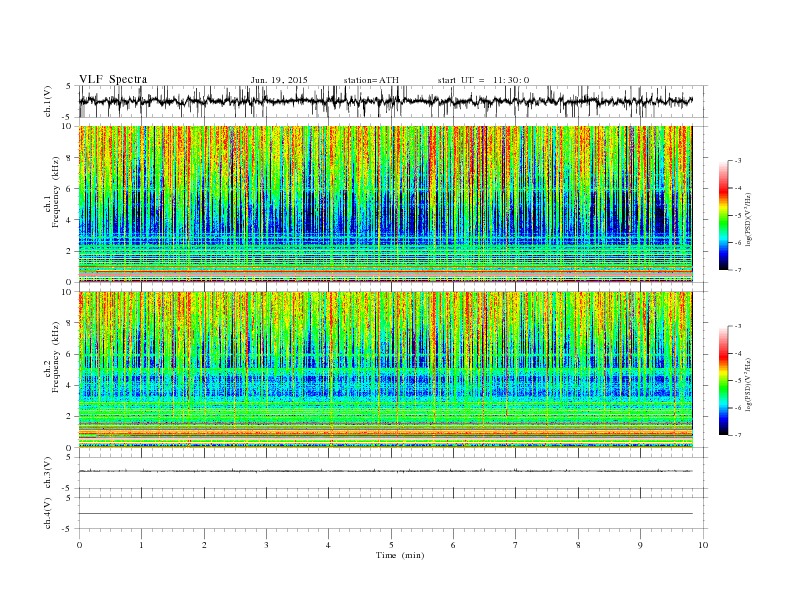Click inside the ch.2 spectrogram panel
Screen dimensions: 792x612
click(x=386, y=370)
